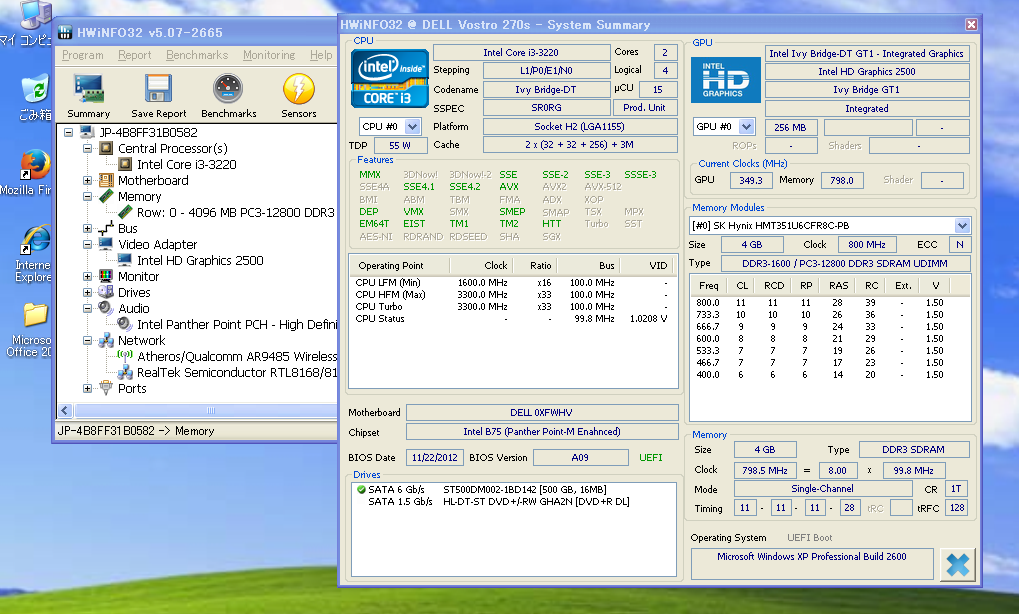The width and height of the screenshot is (1019, 614).
Task: Open the Benchmarks menu
Action: pos(197,55)
